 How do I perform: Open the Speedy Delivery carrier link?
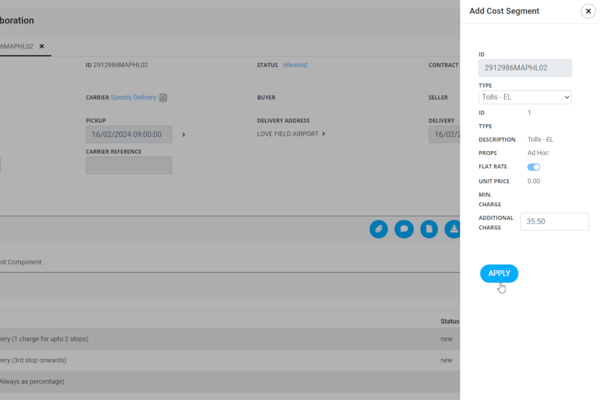[133, 97]
